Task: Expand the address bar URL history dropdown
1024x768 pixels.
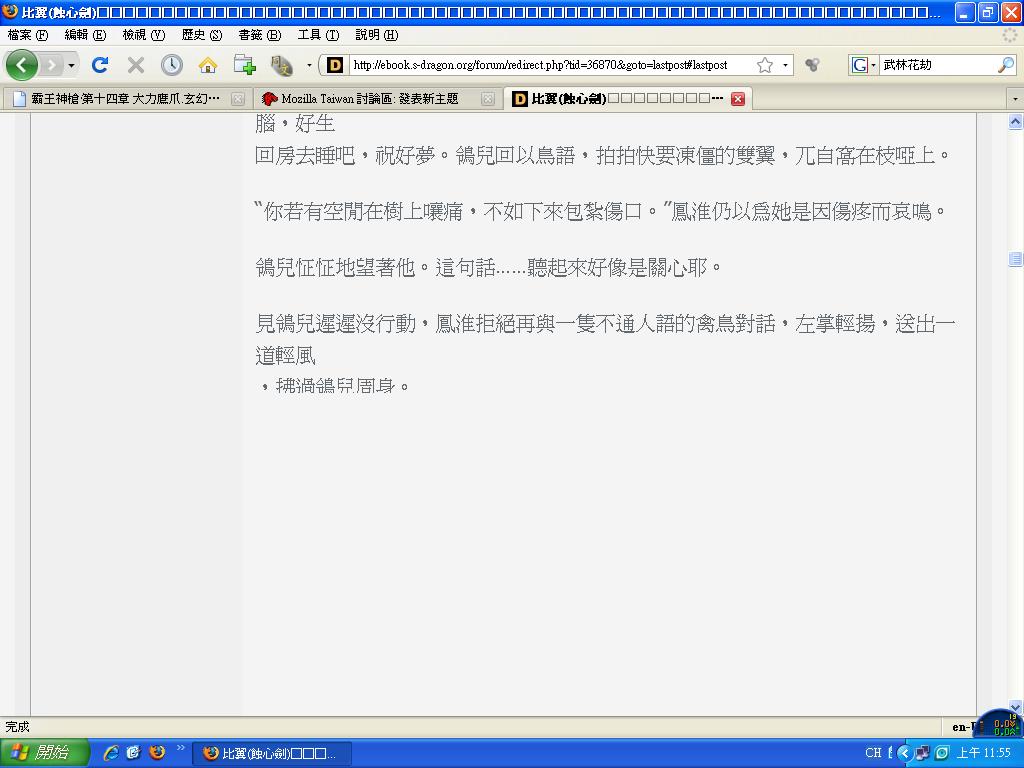Action: (785, 65)
